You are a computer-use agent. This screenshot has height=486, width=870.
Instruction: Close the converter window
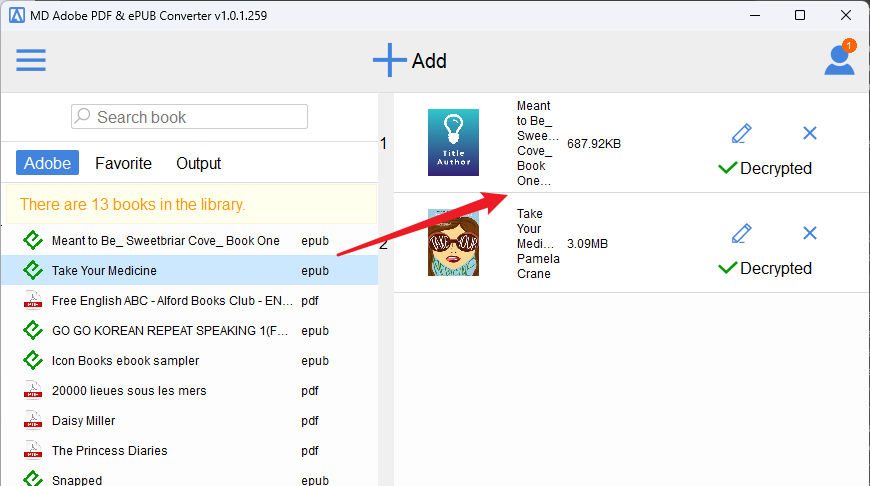click(x=846, y=15)
